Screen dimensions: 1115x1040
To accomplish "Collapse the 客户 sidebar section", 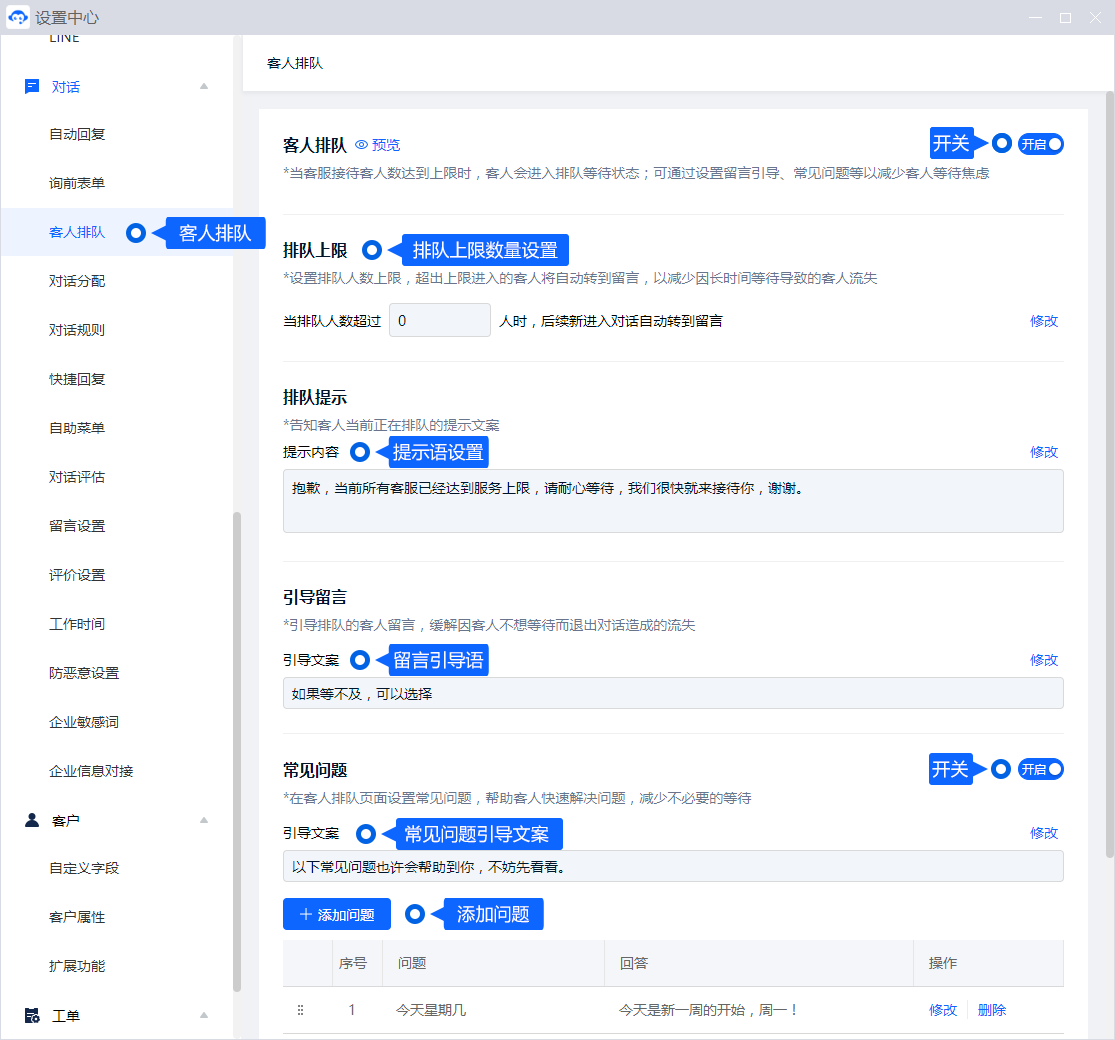I will tap(204, 820).
